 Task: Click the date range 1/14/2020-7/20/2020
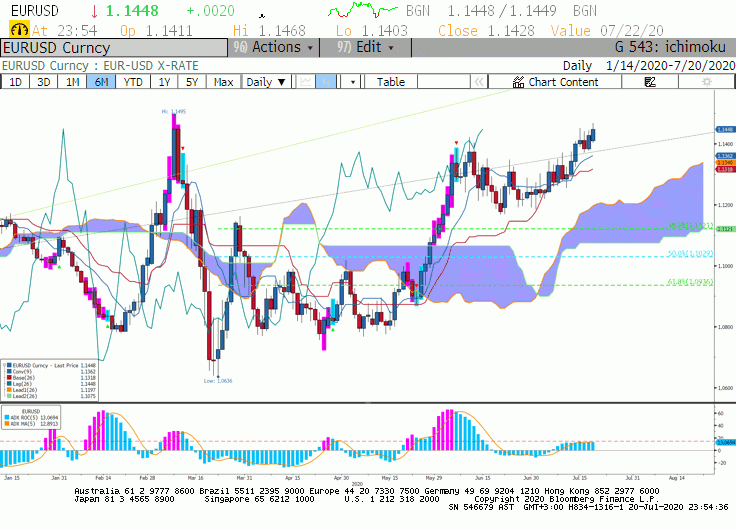pyautogui.click(x=670, y=65)
